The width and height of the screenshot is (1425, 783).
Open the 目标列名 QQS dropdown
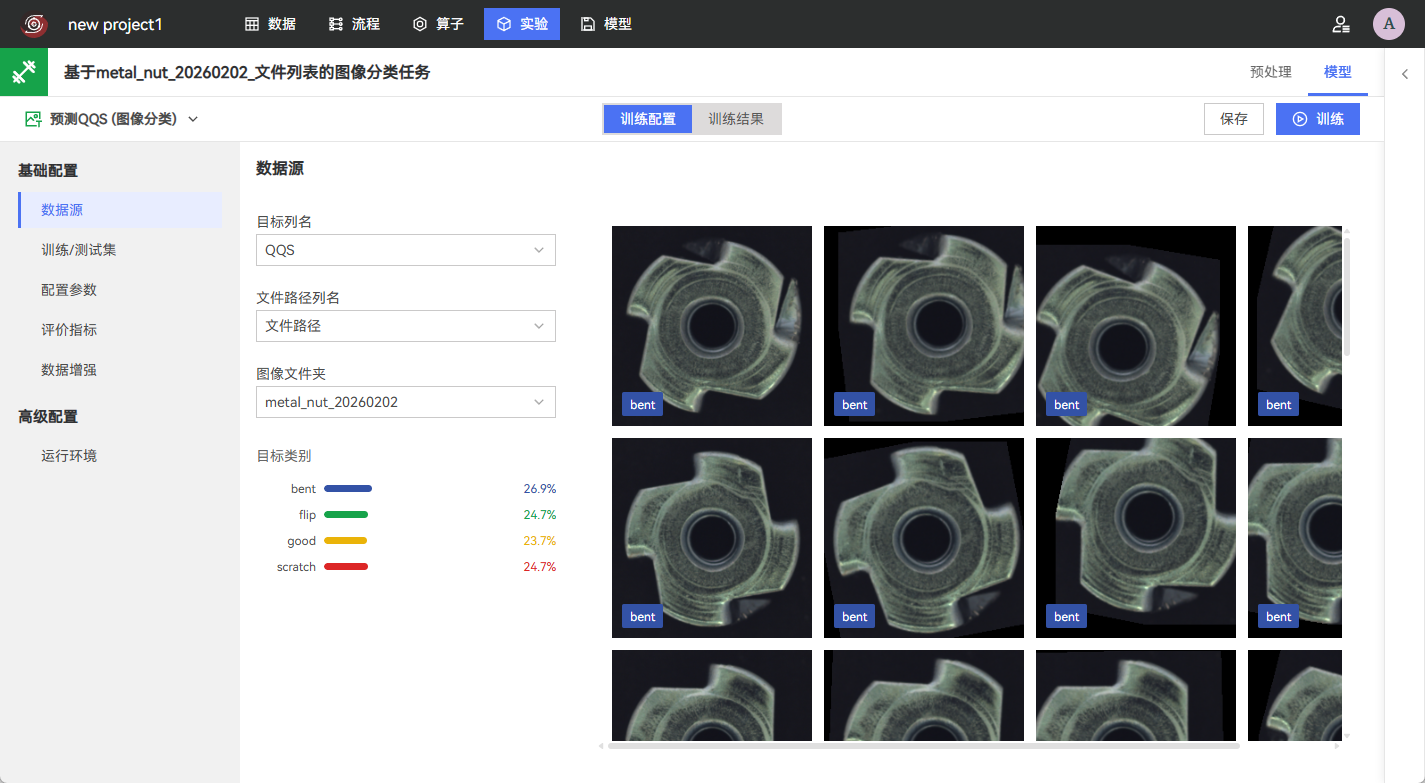406,250
